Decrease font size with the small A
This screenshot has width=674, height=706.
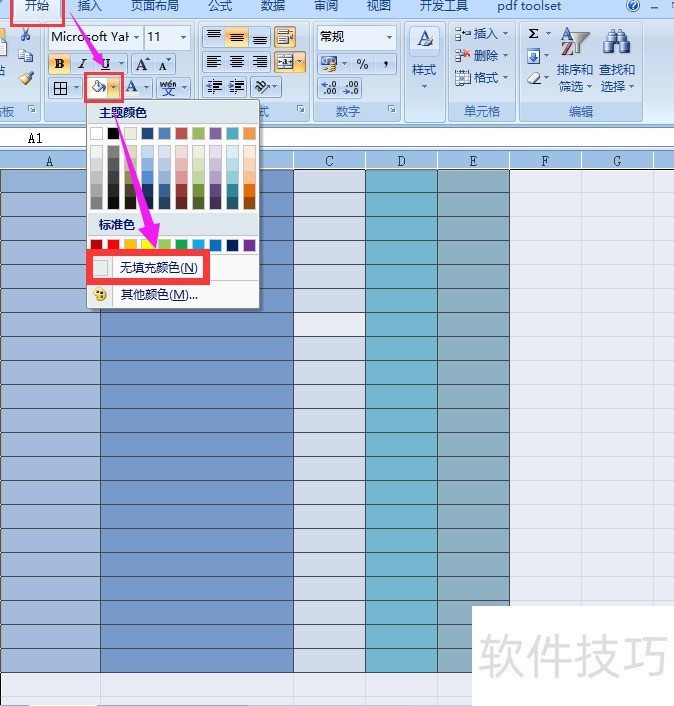164,64
